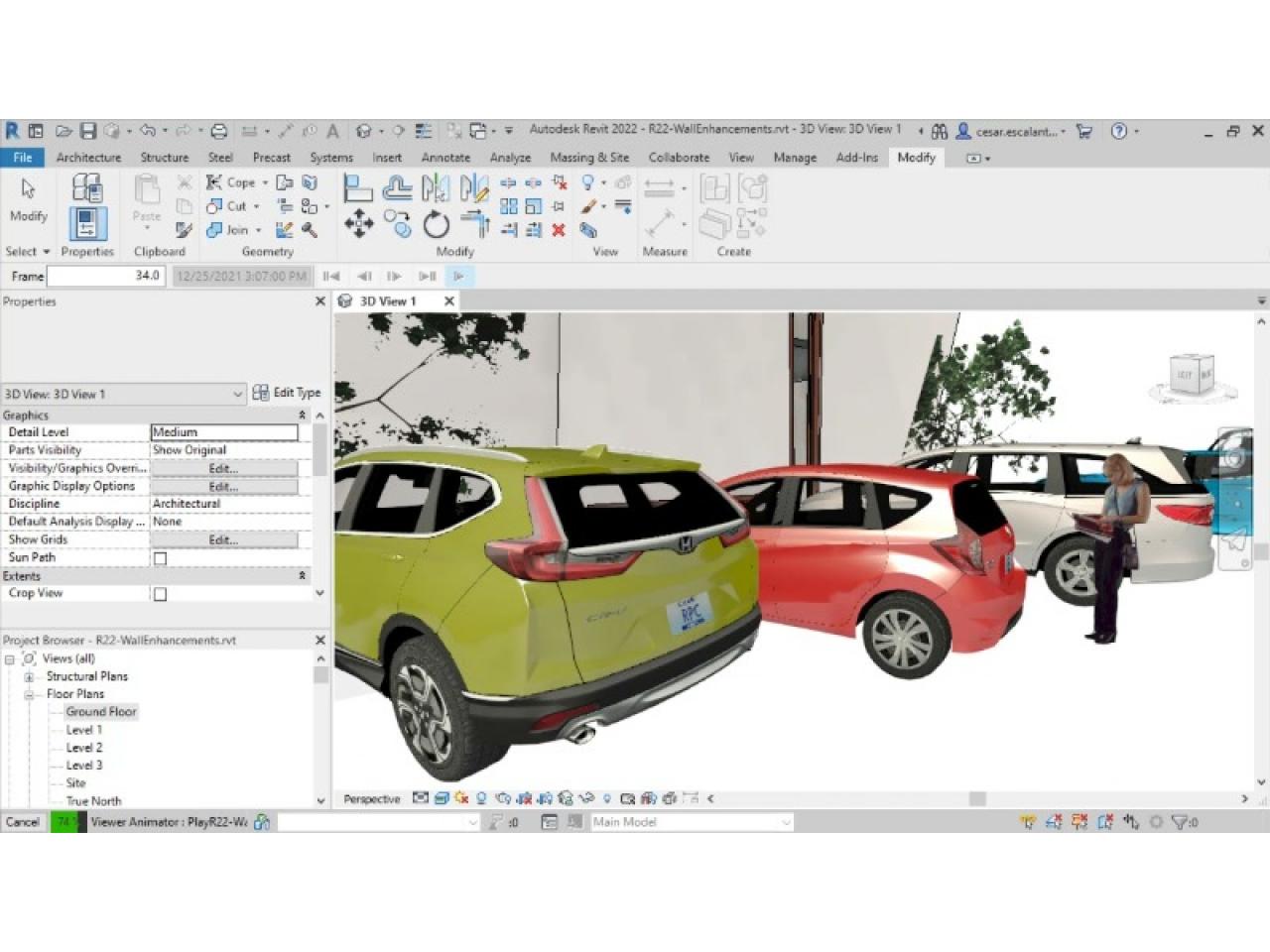
Task: Collapse the Floor Plans tree node
Action: (x=30, y=695)
